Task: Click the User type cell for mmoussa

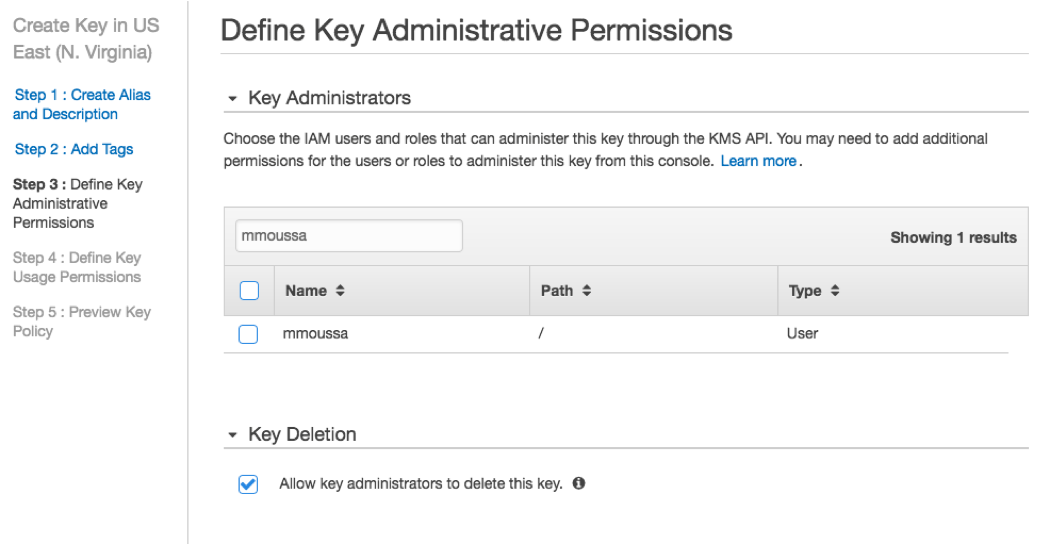Action: pyautogui.click(x=802, y=334)
